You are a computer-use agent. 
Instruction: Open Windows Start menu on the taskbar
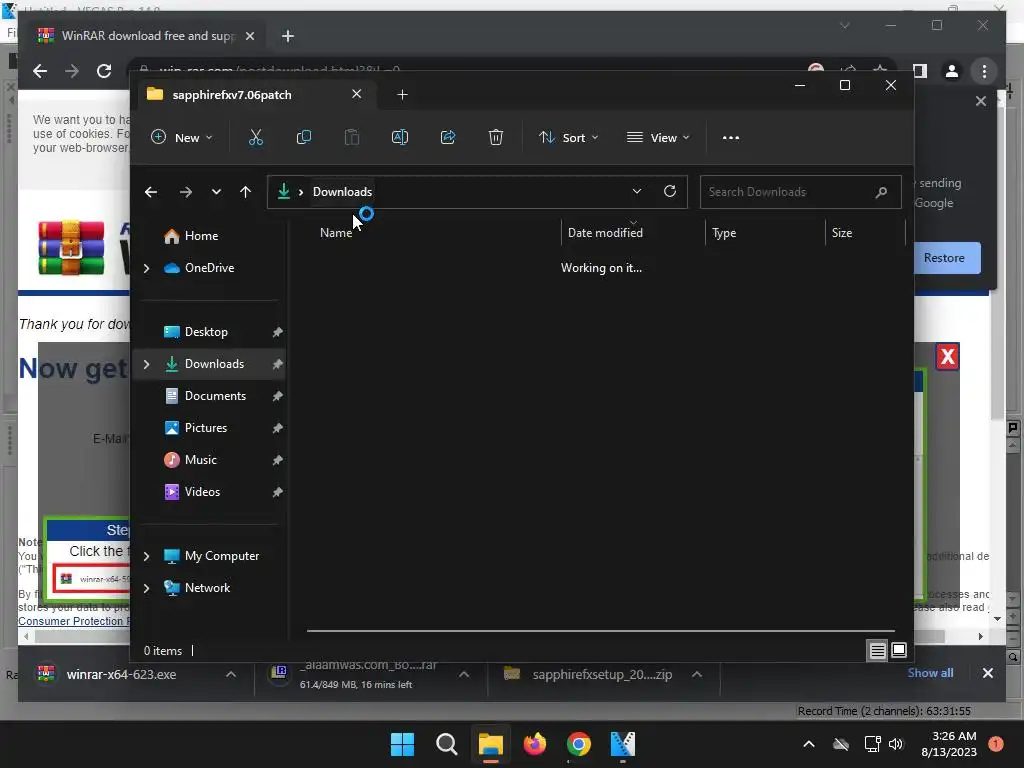402,744
